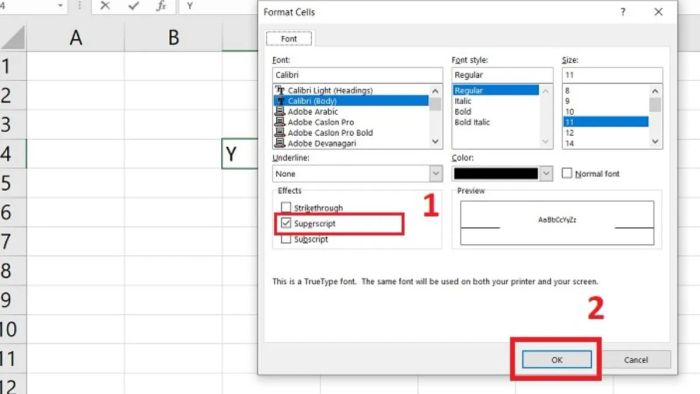Viewport: 700px width, 394px height.
Task: Select row 2 header
Action: point(13,95)
